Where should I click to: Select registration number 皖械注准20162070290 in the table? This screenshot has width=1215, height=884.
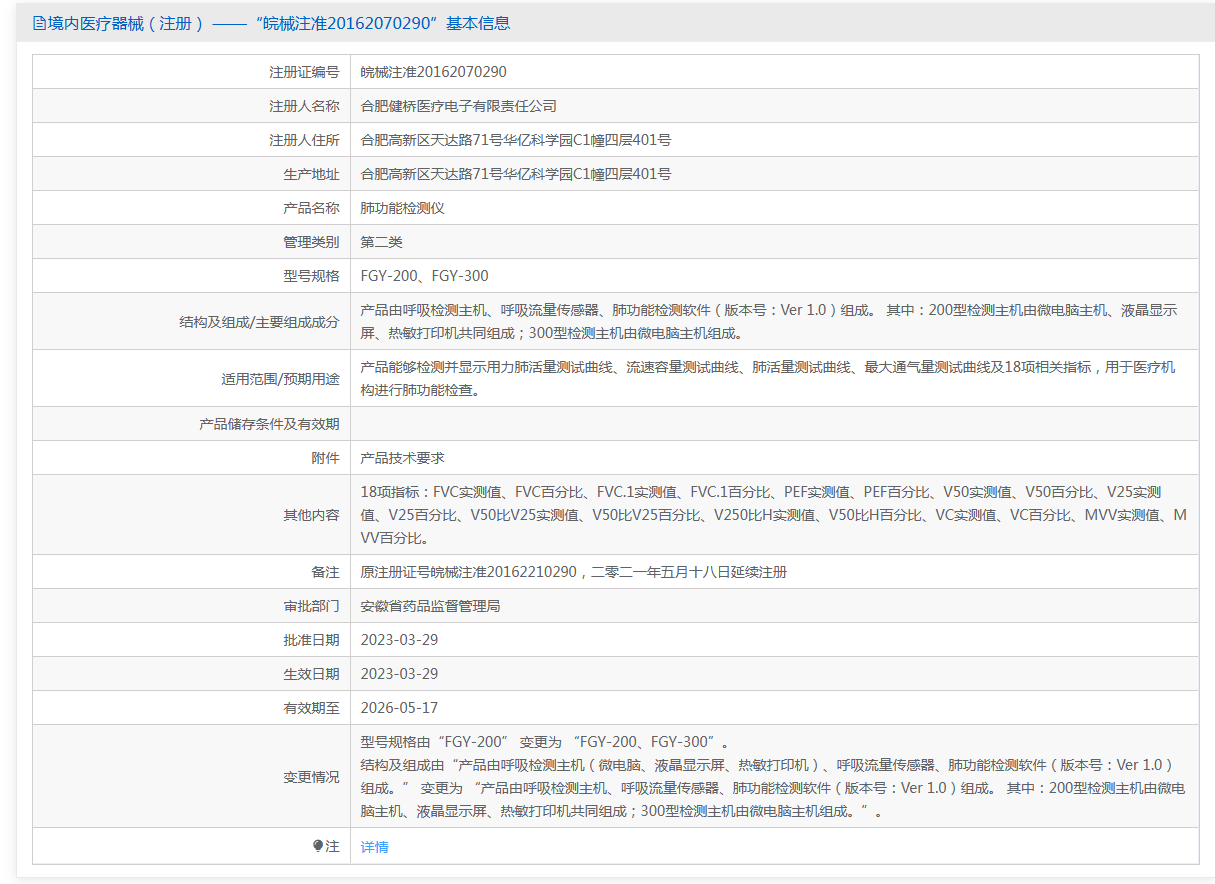tap(434, 72)
